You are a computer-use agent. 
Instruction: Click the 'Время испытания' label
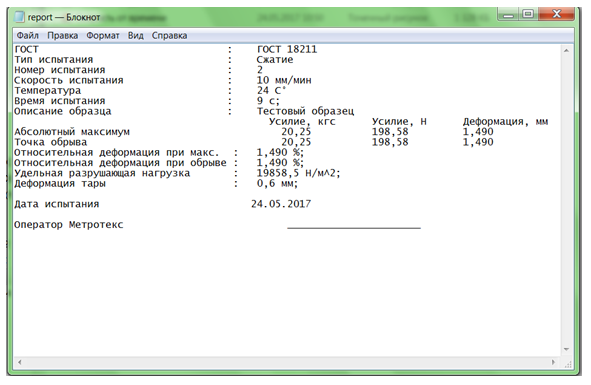pos(60,101)
